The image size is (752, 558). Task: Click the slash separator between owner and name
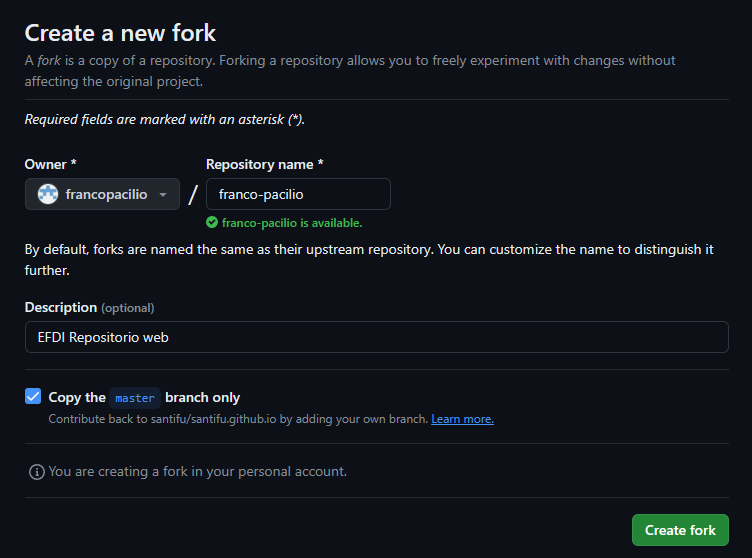pyautogui.click(x=193, y=195)
